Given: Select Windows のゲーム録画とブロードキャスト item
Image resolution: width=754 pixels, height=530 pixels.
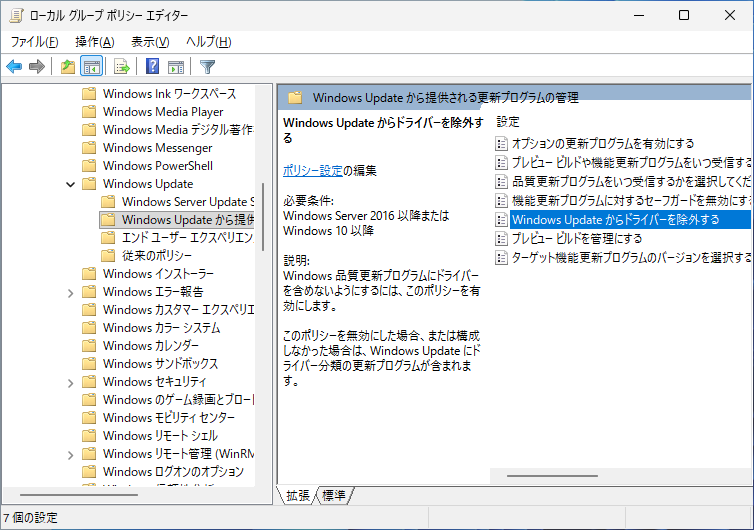Looking at the screenshot, I should (x=178, y=400).
